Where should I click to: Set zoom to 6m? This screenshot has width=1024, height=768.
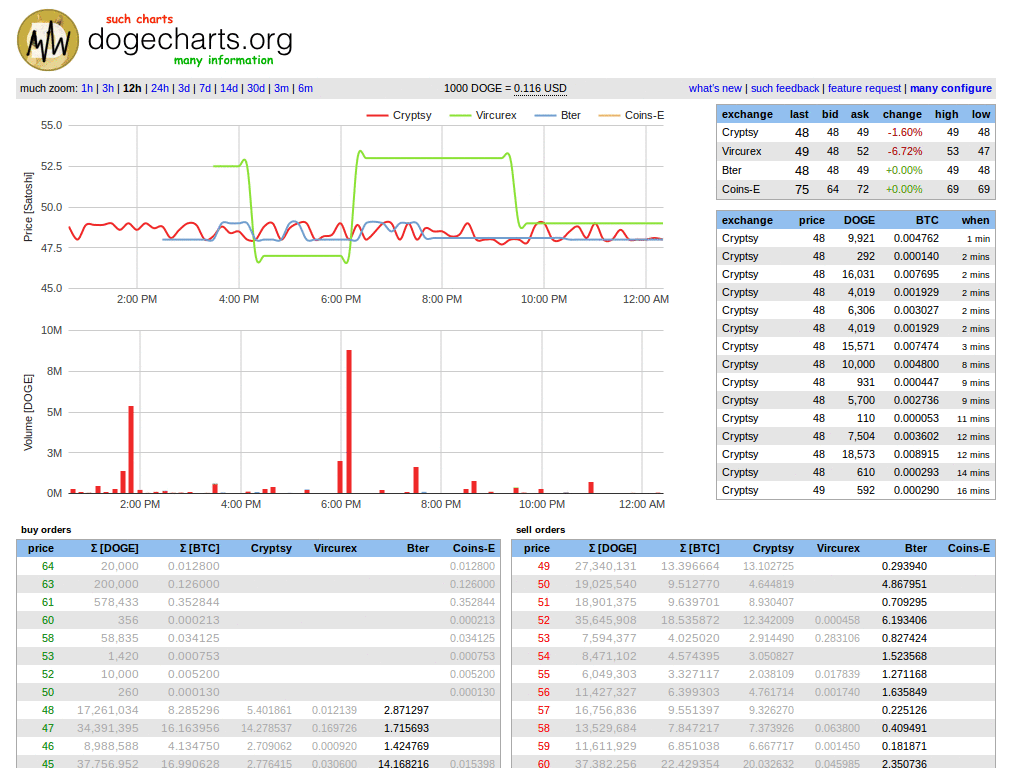(306, 88)
